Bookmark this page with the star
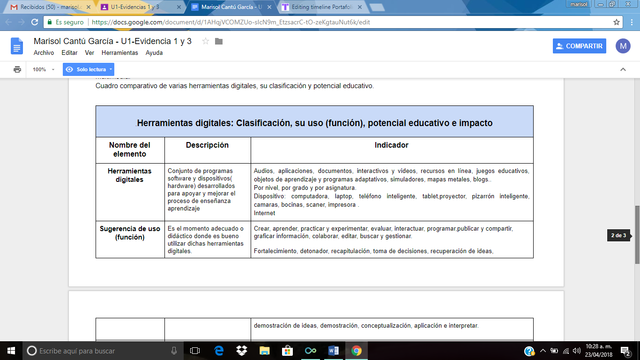The width and height of the screenshot is (640, 360). (616, 22)
